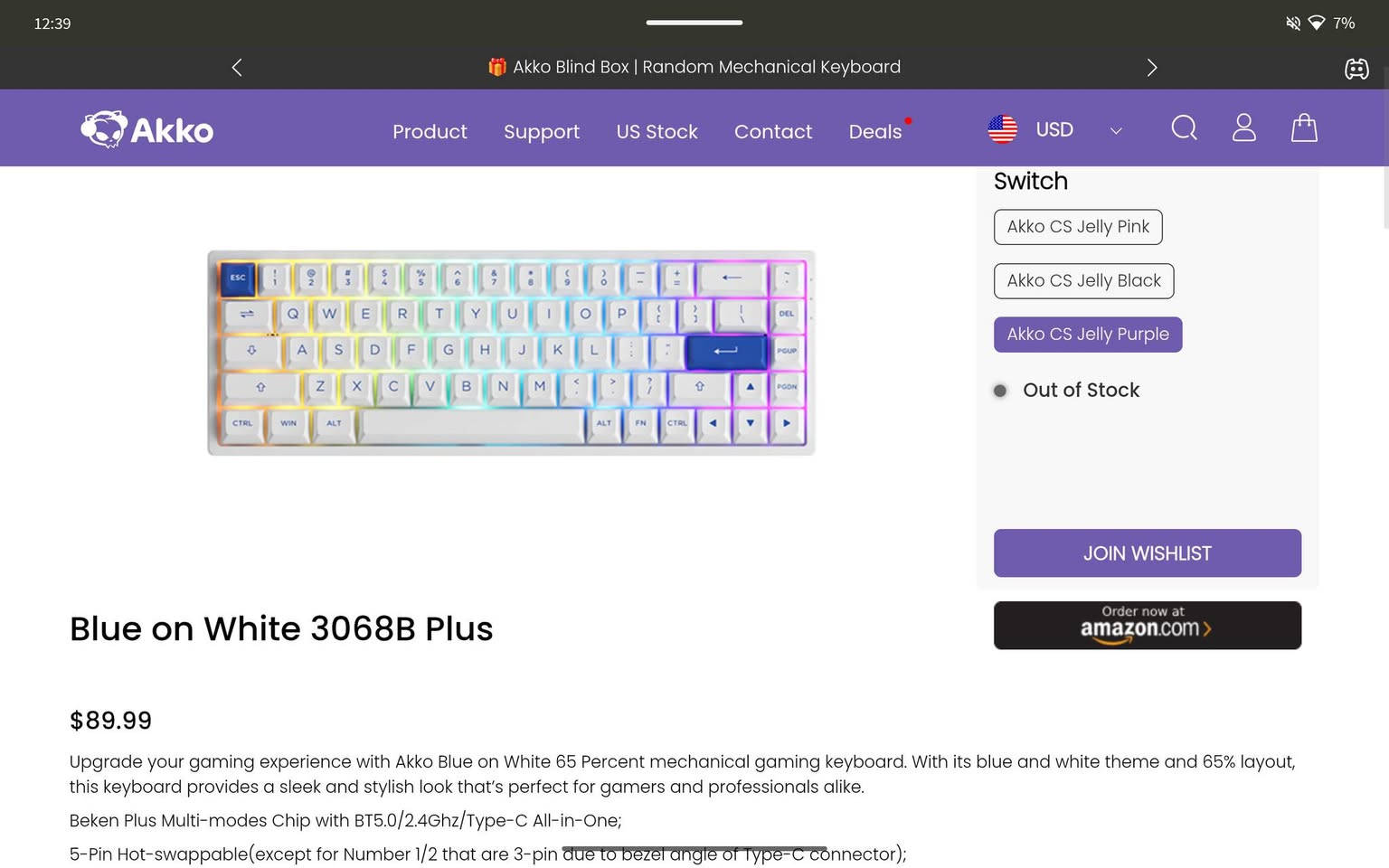Open the Product menu
Screen dimensions: 1389x868
(x=430, y=132)
